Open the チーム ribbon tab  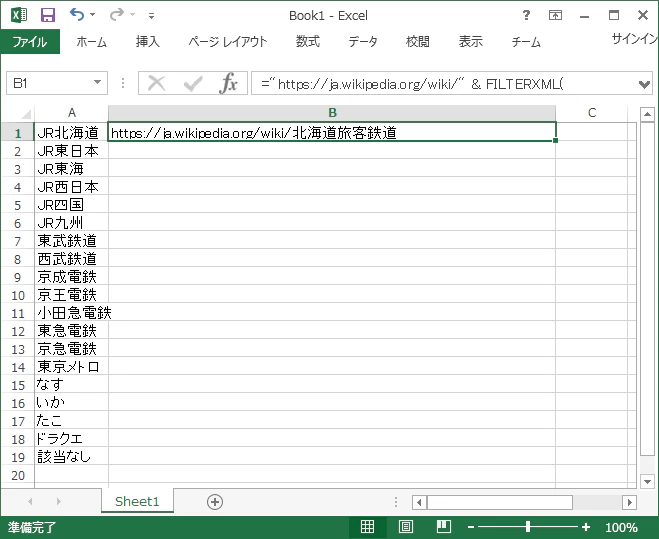[x=526, y=42]
